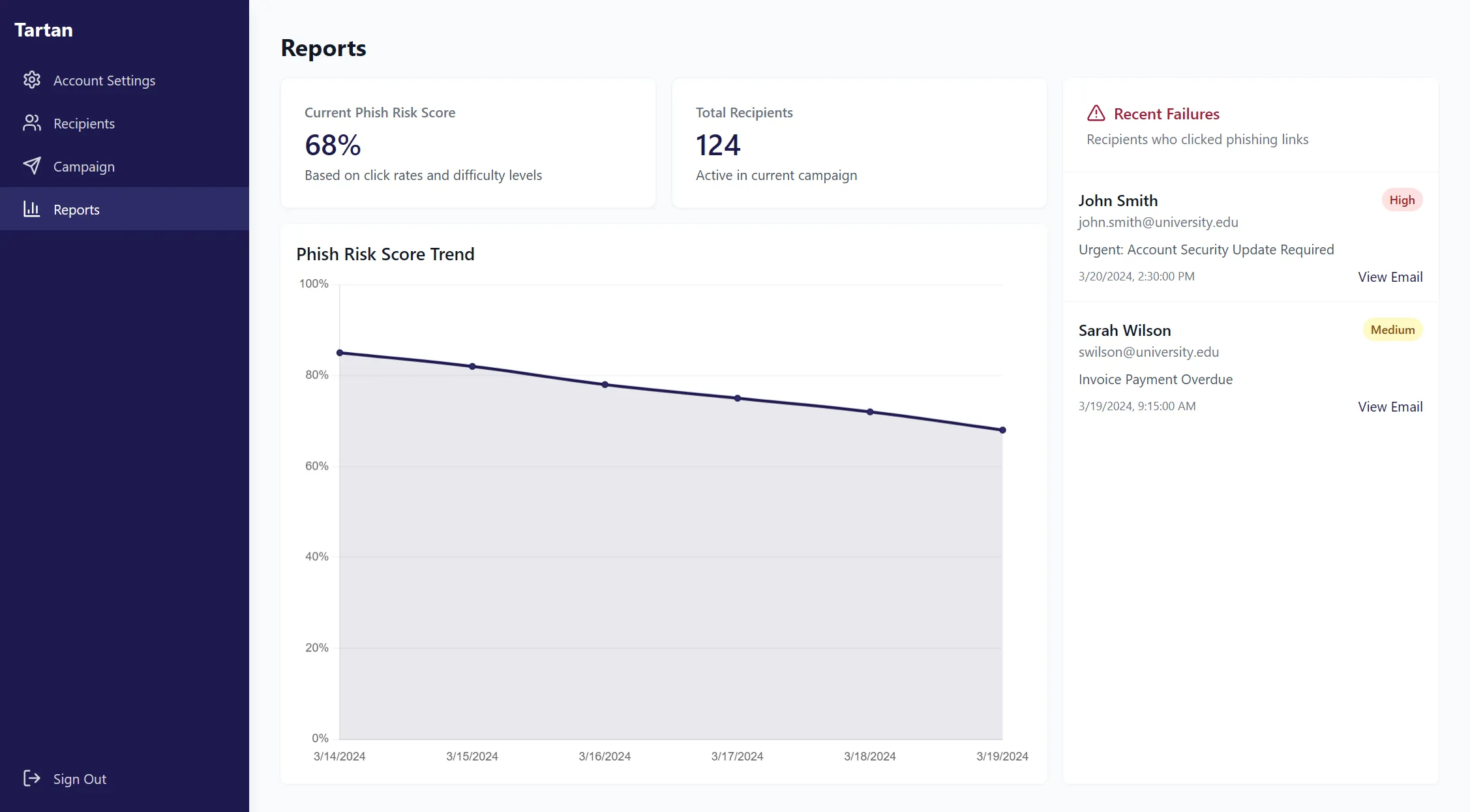Click the Account Settings gear icon

click(31, 80)
